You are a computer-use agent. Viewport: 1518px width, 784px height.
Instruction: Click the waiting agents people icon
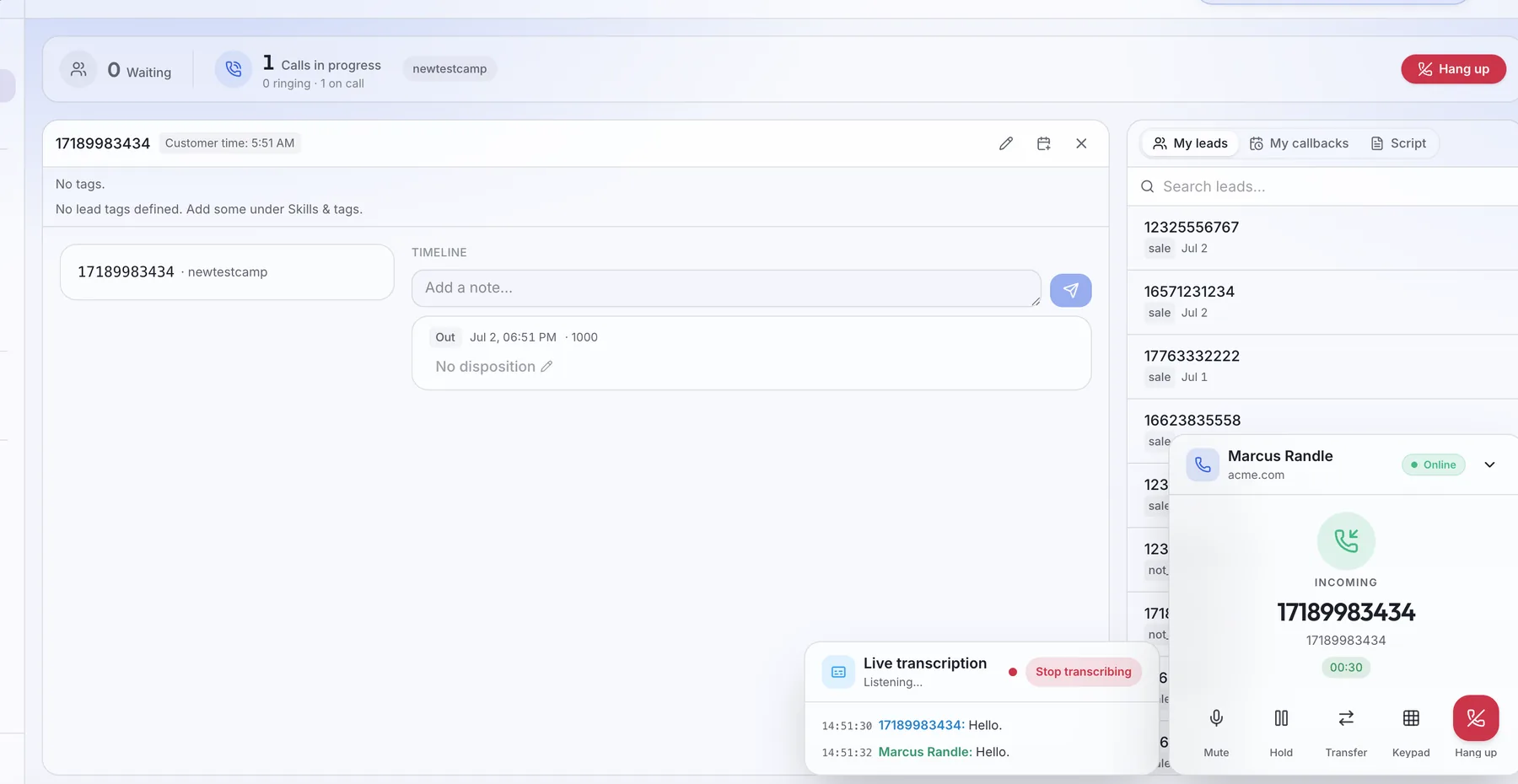coord(78,69)
